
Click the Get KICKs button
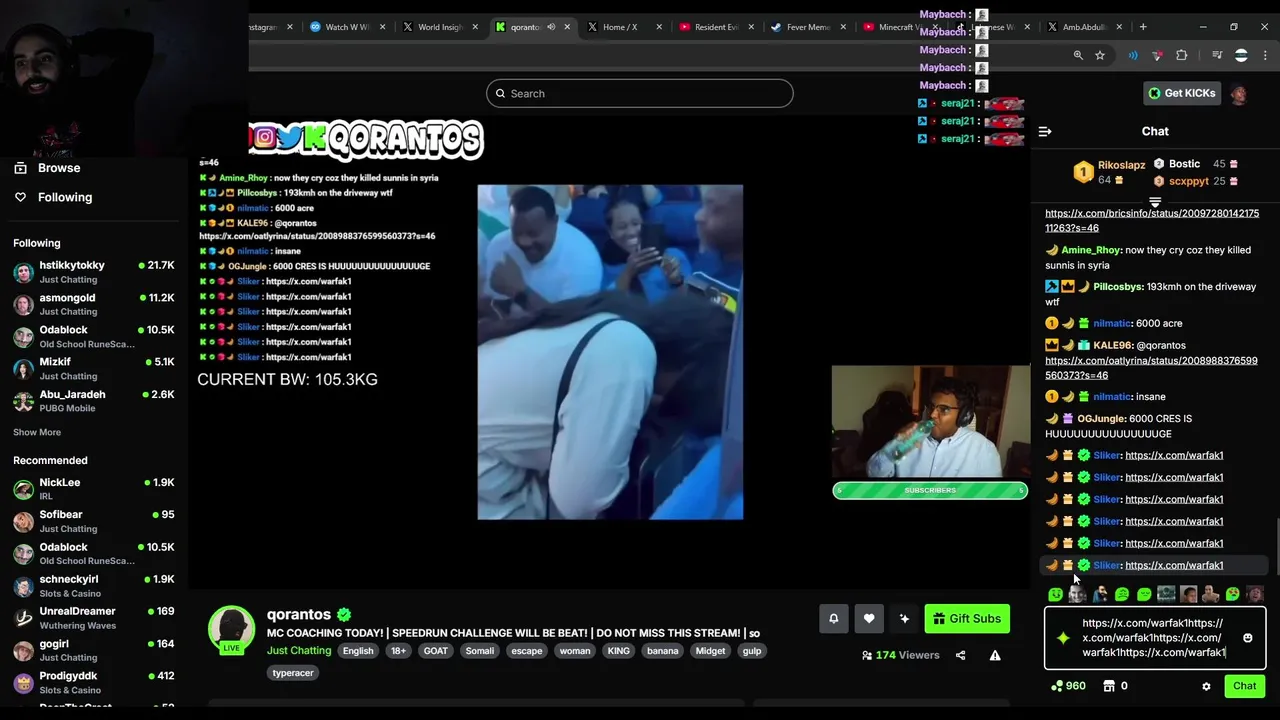coord(1182,93)
